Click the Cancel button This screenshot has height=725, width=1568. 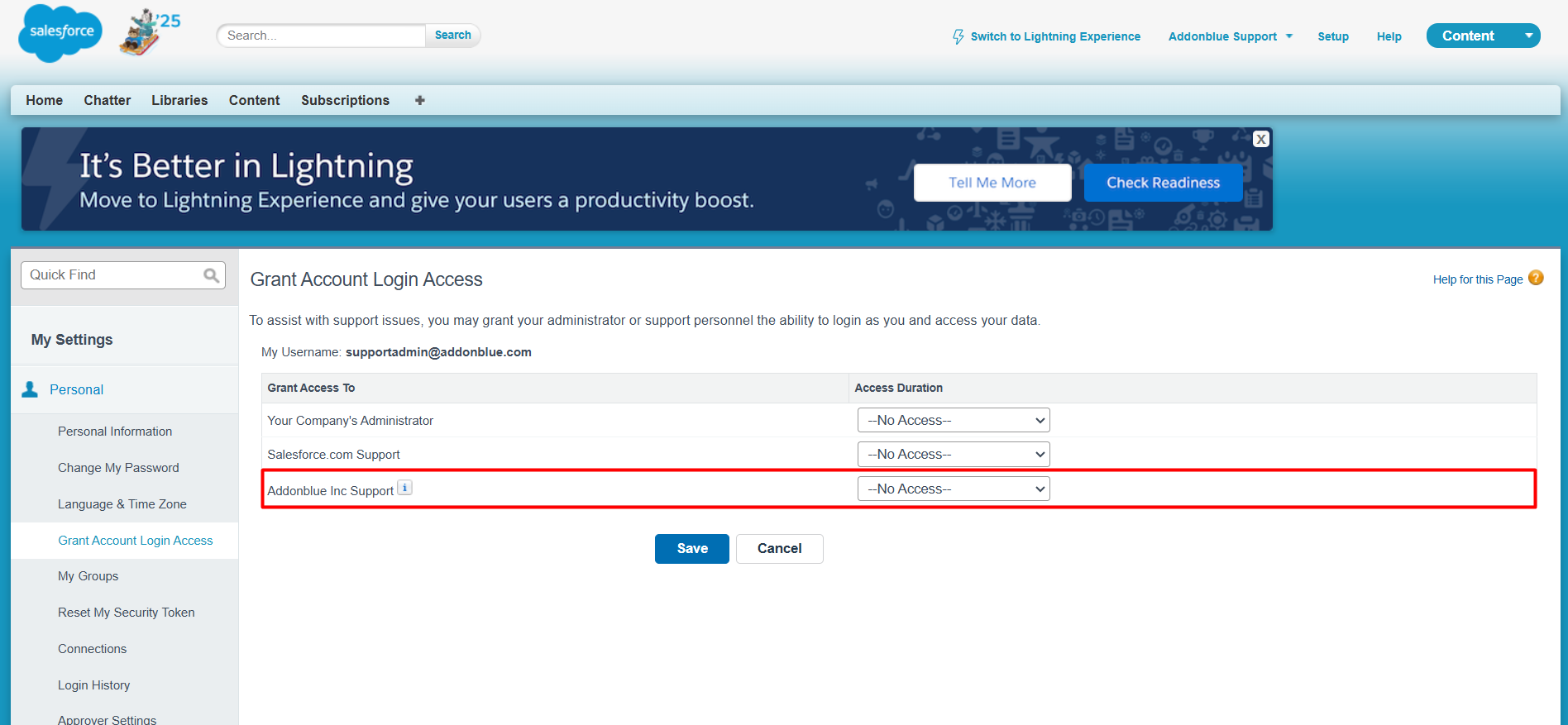780,549
